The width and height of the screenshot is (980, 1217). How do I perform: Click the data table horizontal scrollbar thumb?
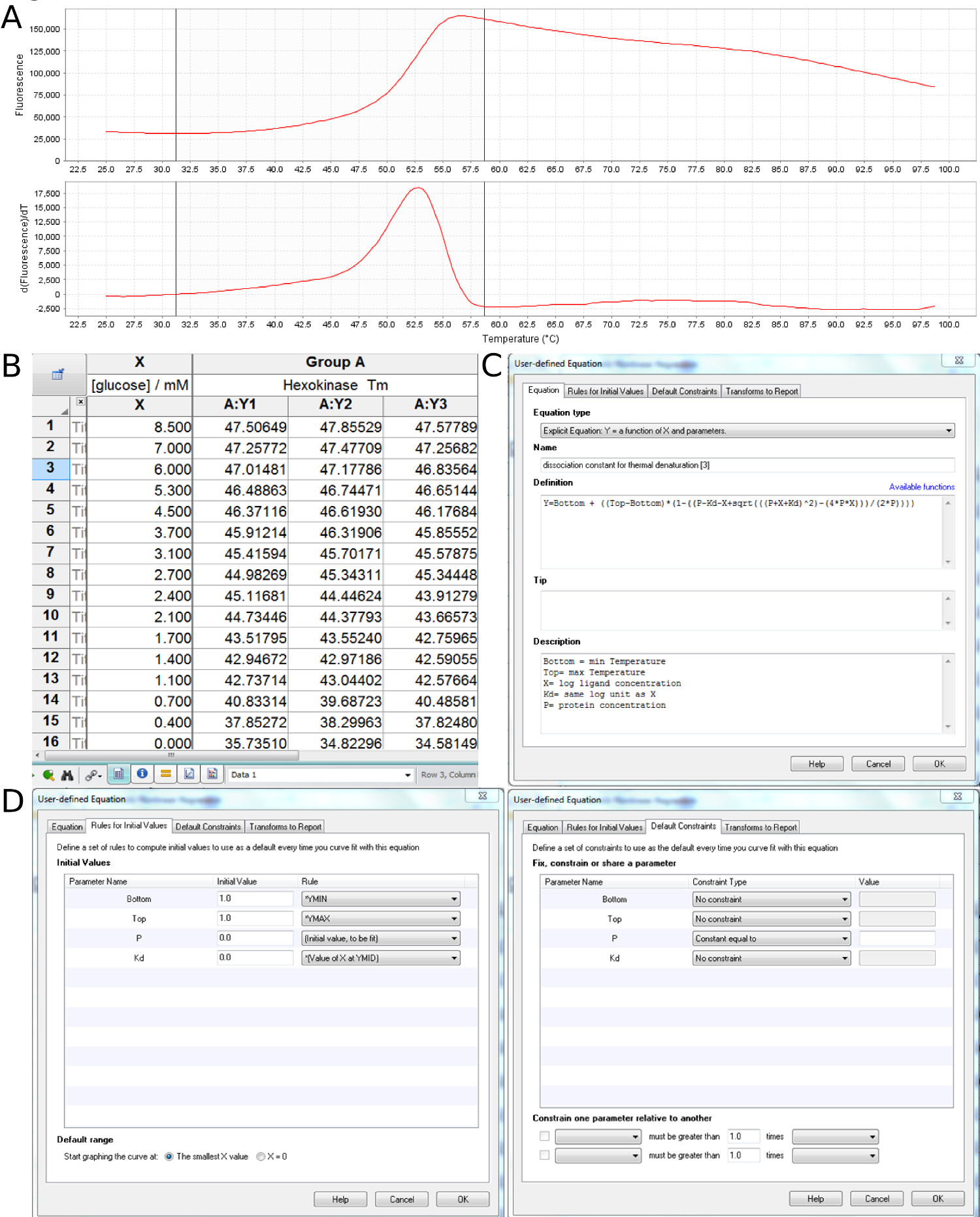[171, 755]
